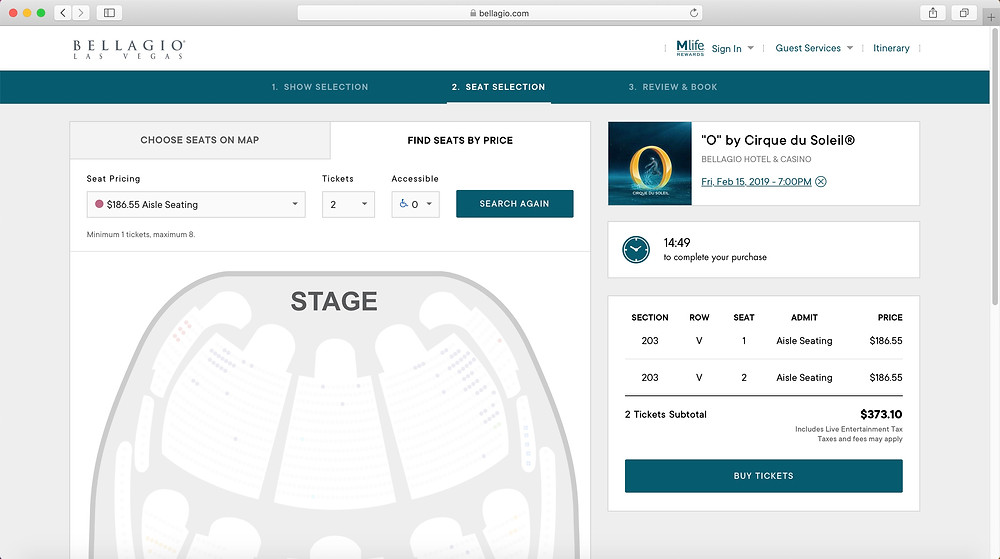This screenshot has width=1000, height=559.
Task: Open the Safari share icon
Action: coord(932,13)
